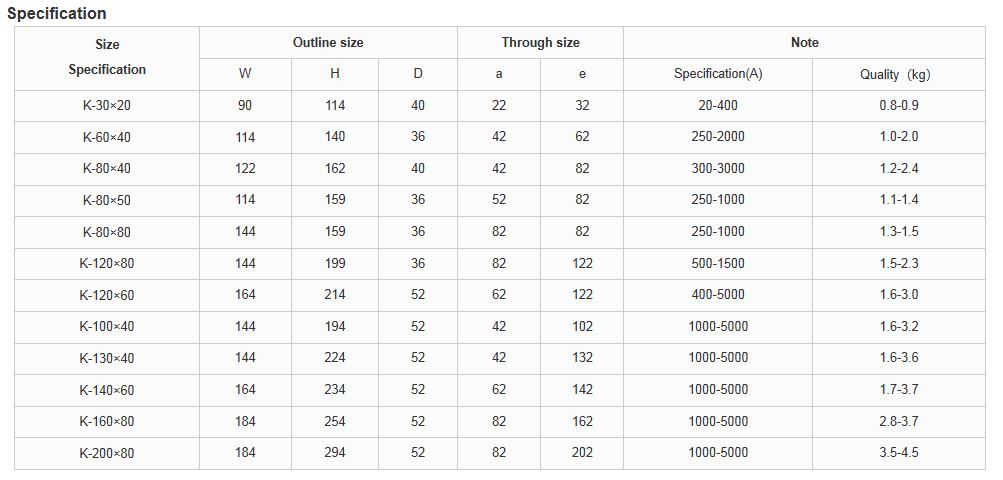Click the 20-400 specification value

(718, 106)
